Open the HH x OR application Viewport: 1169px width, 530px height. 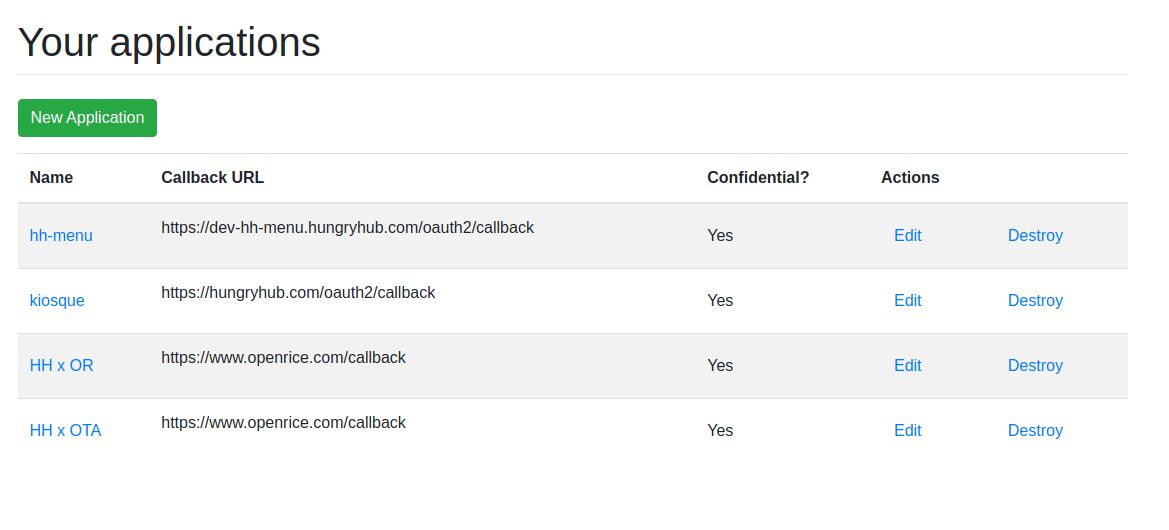[x=61, y=366]
